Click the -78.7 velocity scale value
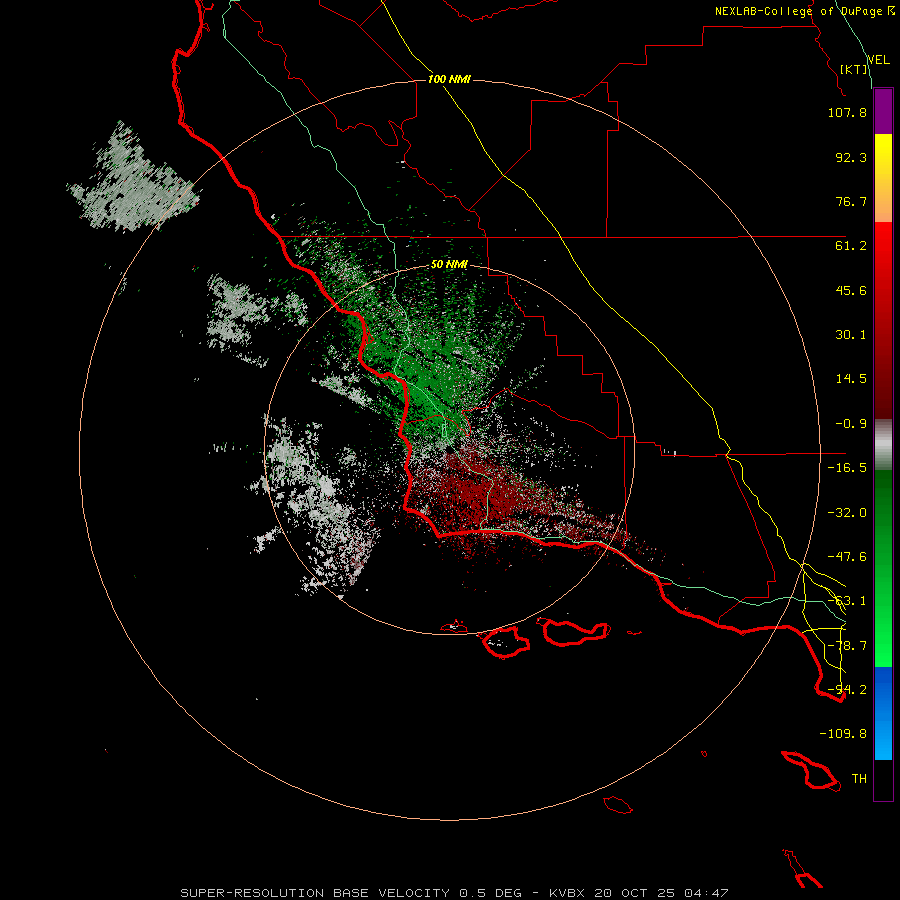900x900 pixels. [847, 646]
